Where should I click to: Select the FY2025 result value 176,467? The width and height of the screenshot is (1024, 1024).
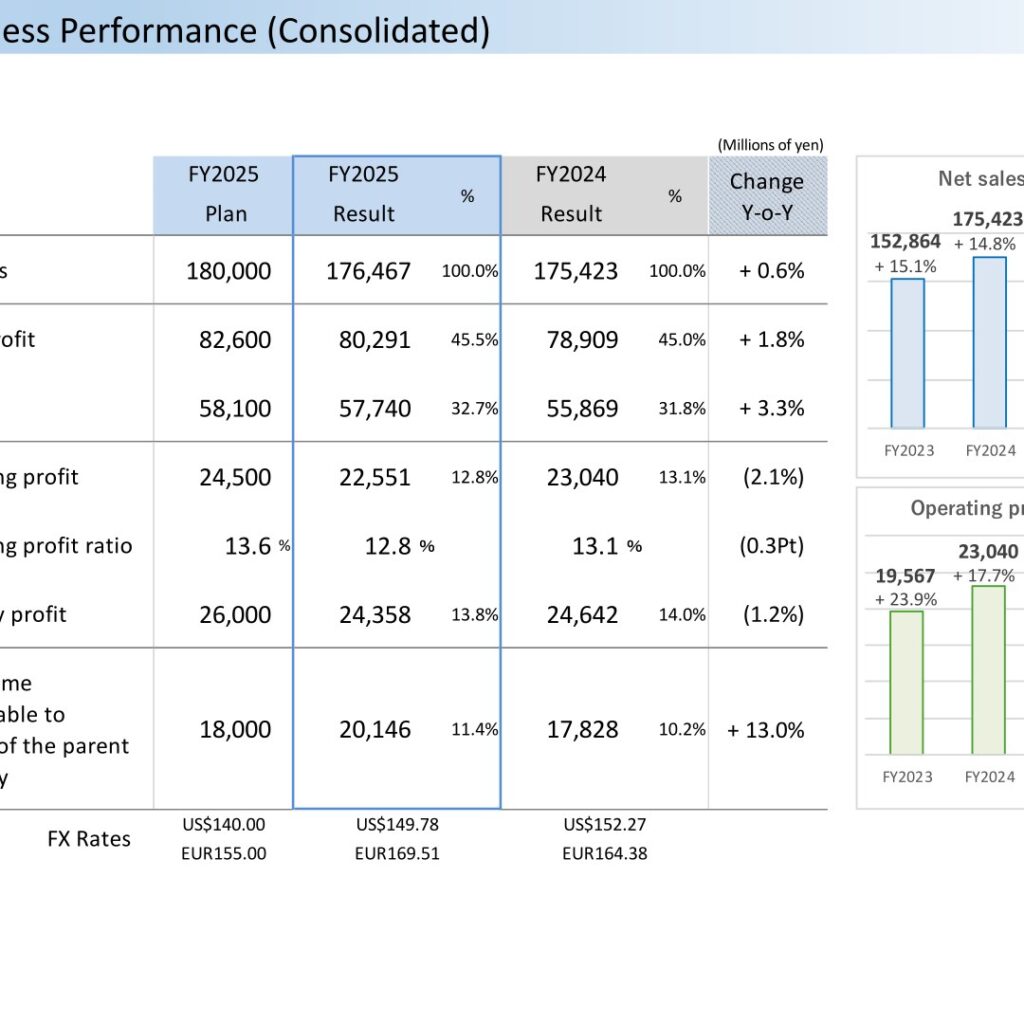(x=368, y=271)
